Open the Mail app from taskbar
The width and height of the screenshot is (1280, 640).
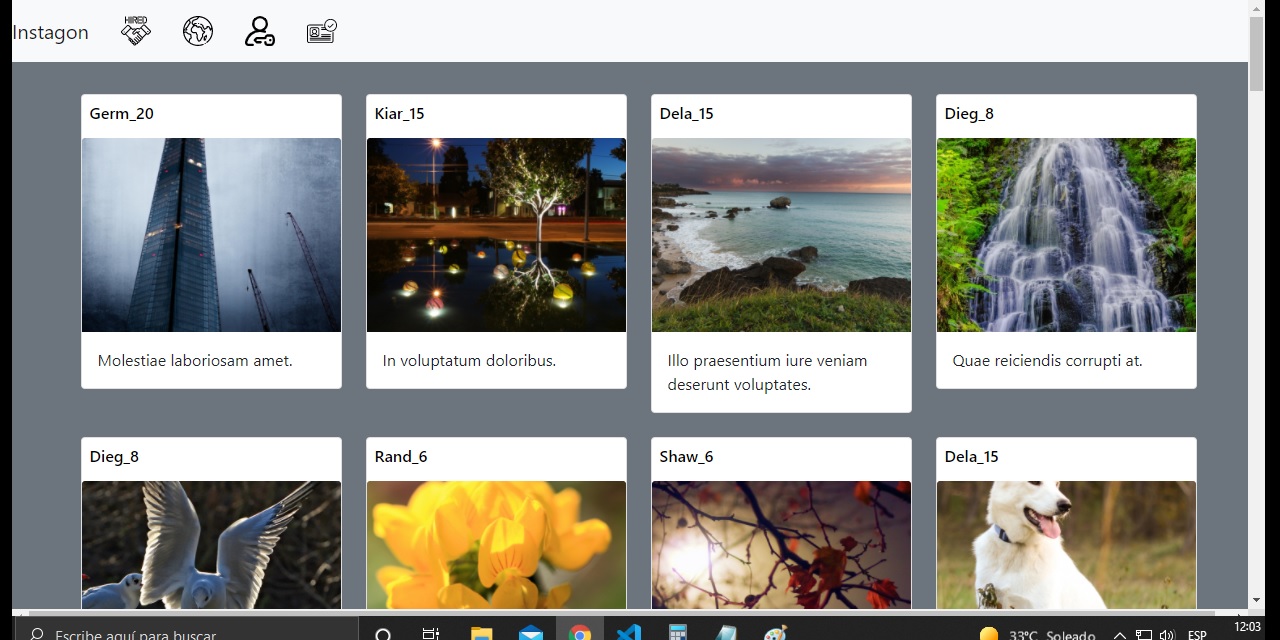point(530,632)
